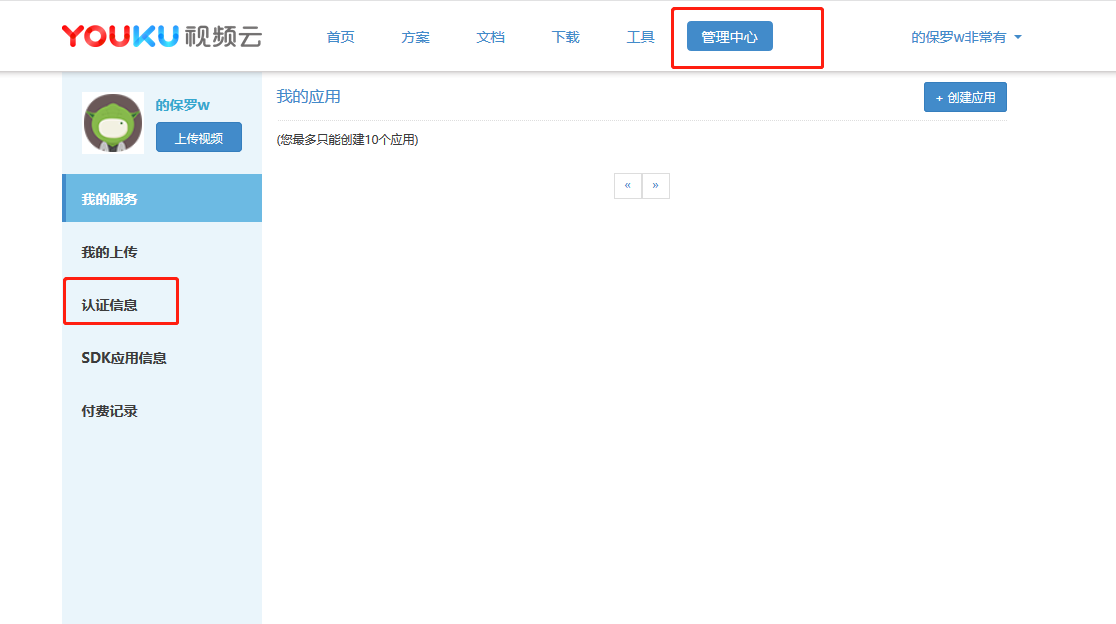Click the YOUKU 视频云 logo

[161, 37]
